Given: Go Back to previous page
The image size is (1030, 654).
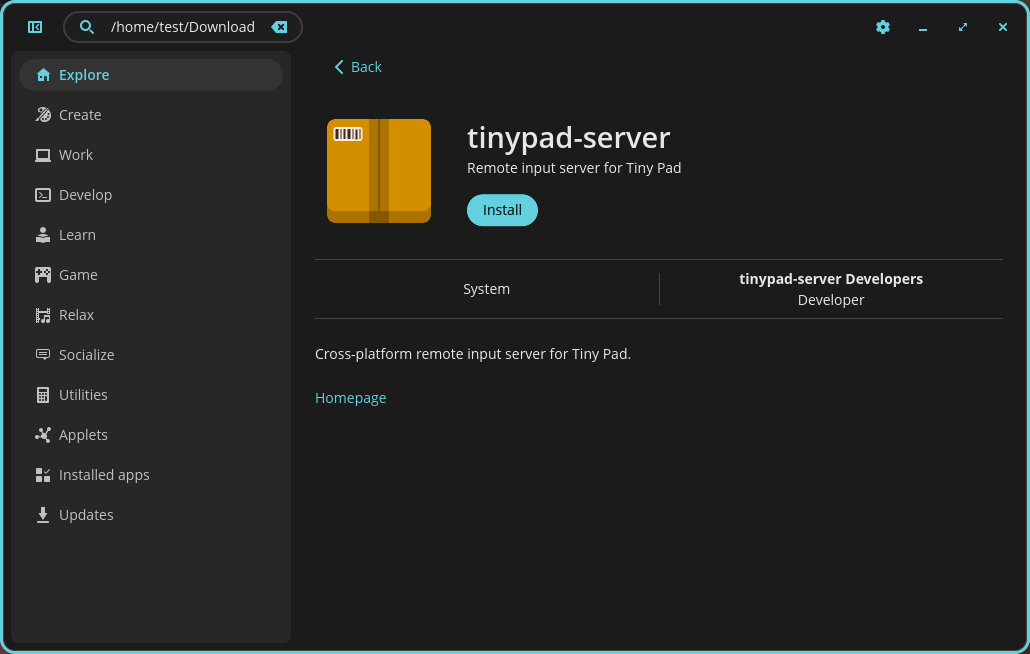Looking at the screenshot, I should [357, 67].
